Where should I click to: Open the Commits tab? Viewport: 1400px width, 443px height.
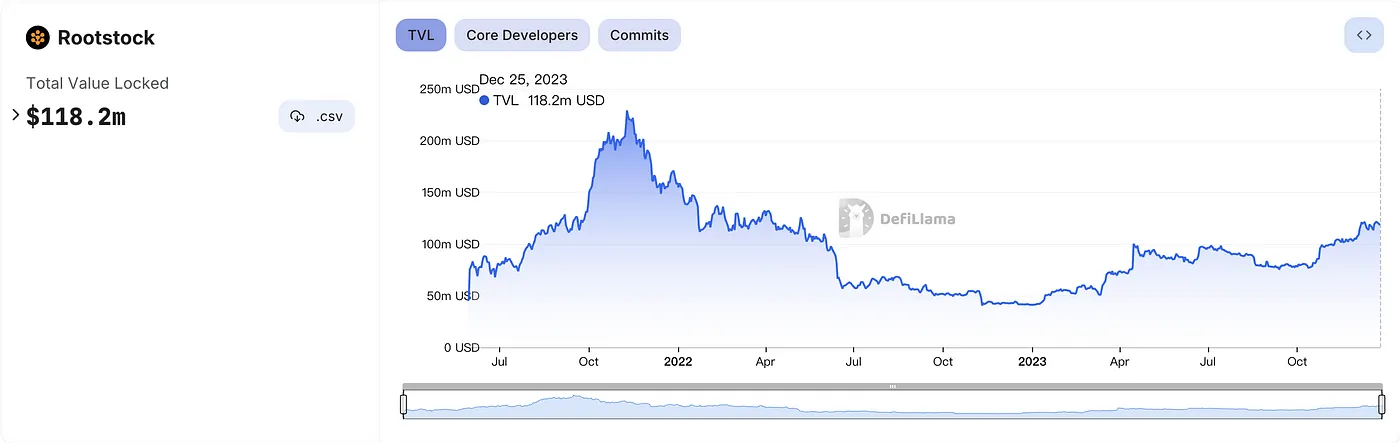639,35
